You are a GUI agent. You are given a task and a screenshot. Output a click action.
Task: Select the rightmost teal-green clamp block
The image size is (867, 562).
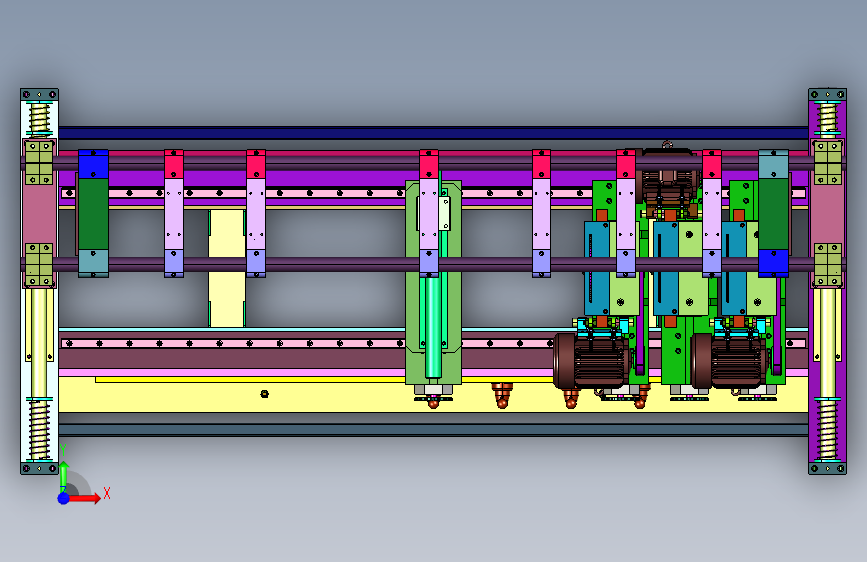pos(774,214)
